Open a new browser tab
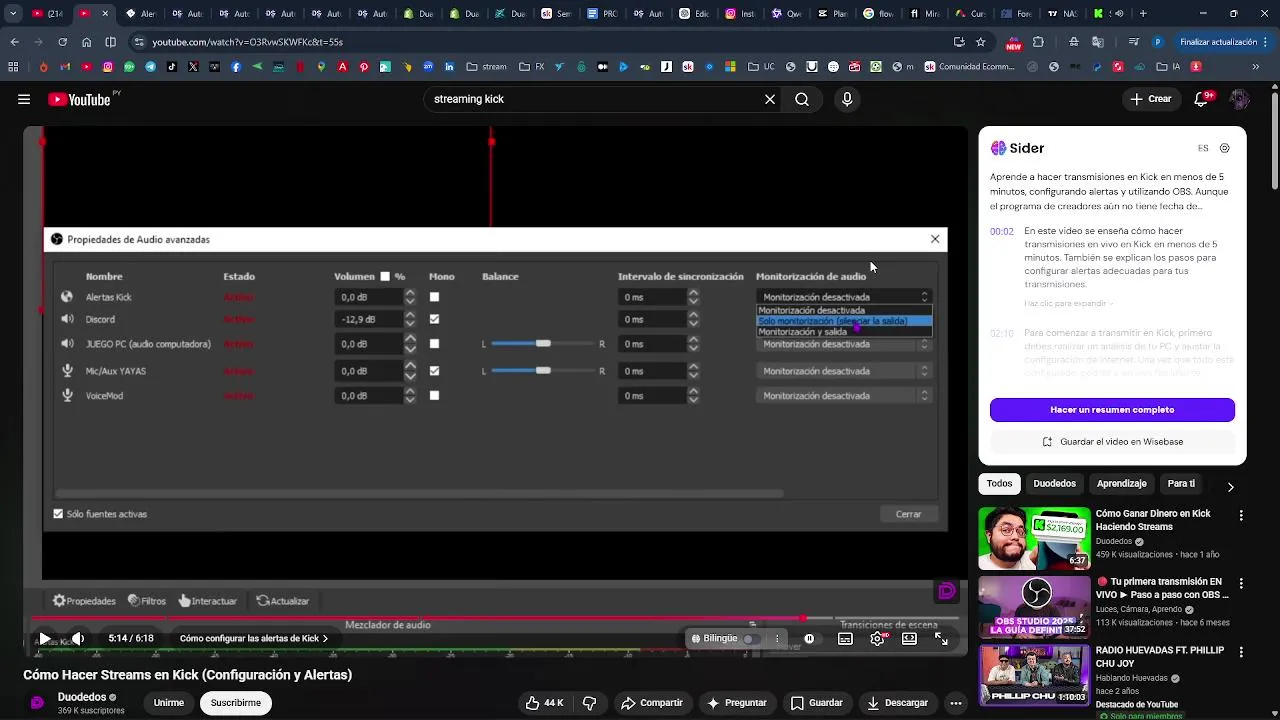The height and width of the screenshot is (720, 1280). (x=1143, y=14)
